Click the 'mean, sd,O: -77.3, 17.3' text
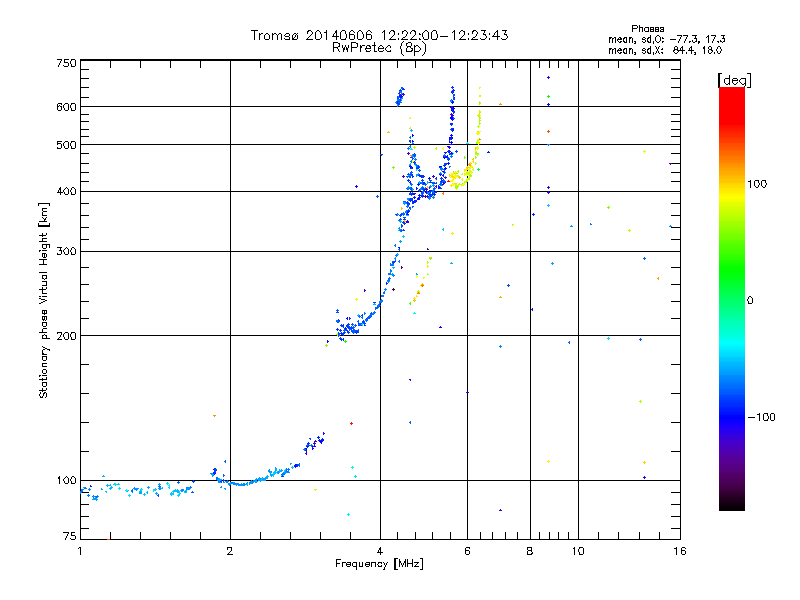 (x=666, y=39)
